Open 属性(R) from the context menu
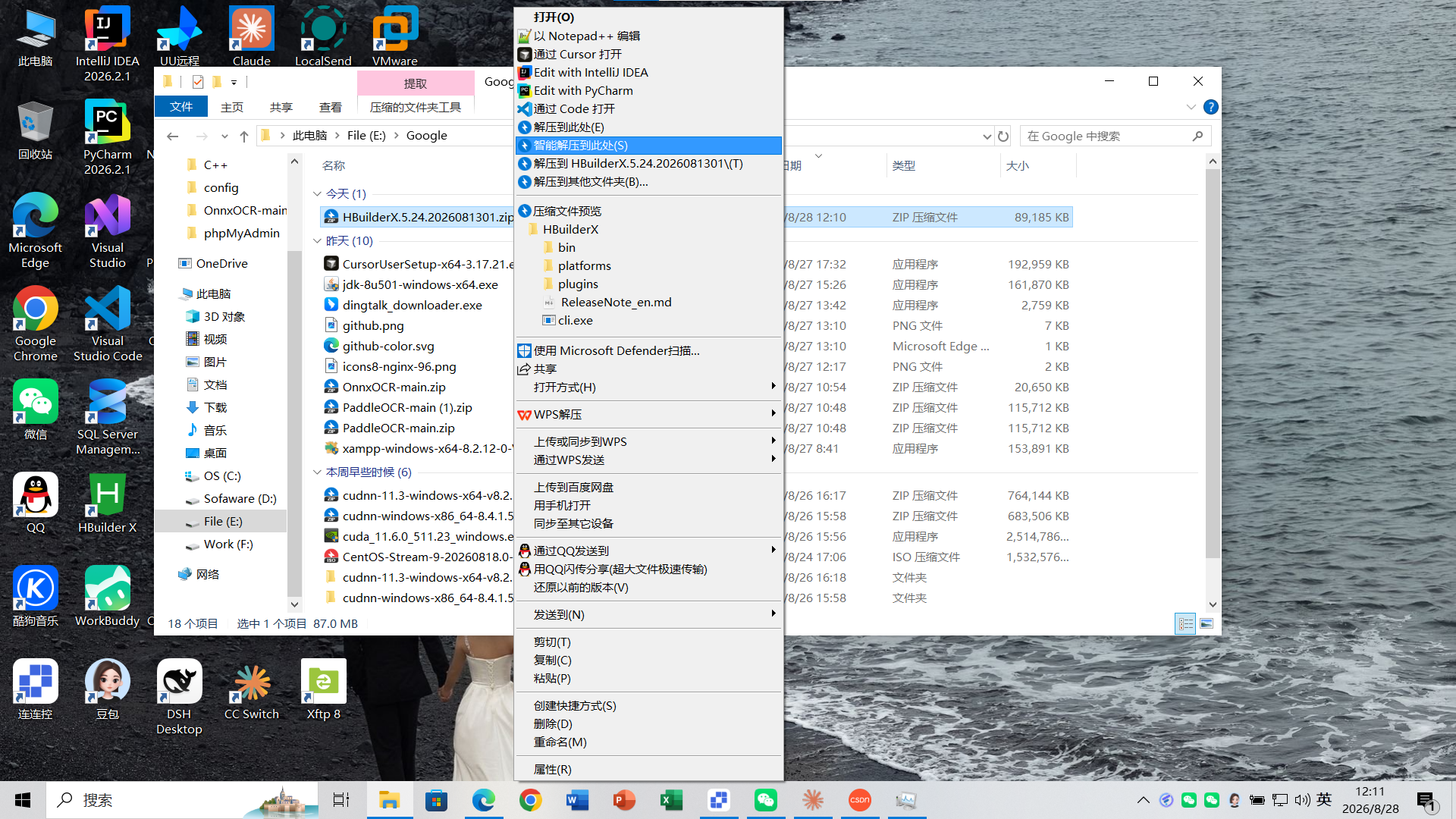The width and height of the screenshot is (1456, 819). pyautogui.click(x=648, y=769)
